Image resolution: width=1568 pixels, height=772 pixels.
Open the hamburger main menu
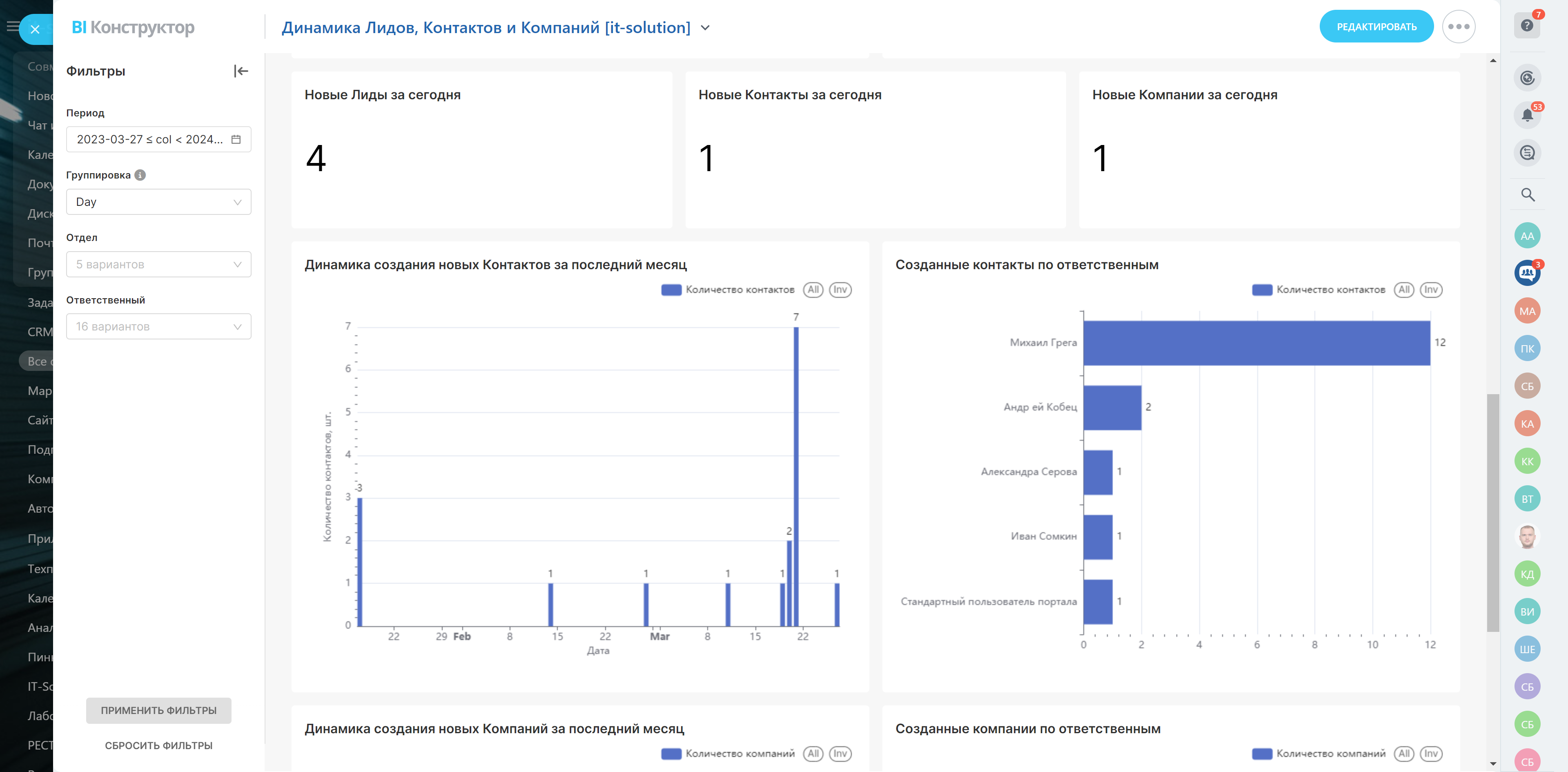11,26
